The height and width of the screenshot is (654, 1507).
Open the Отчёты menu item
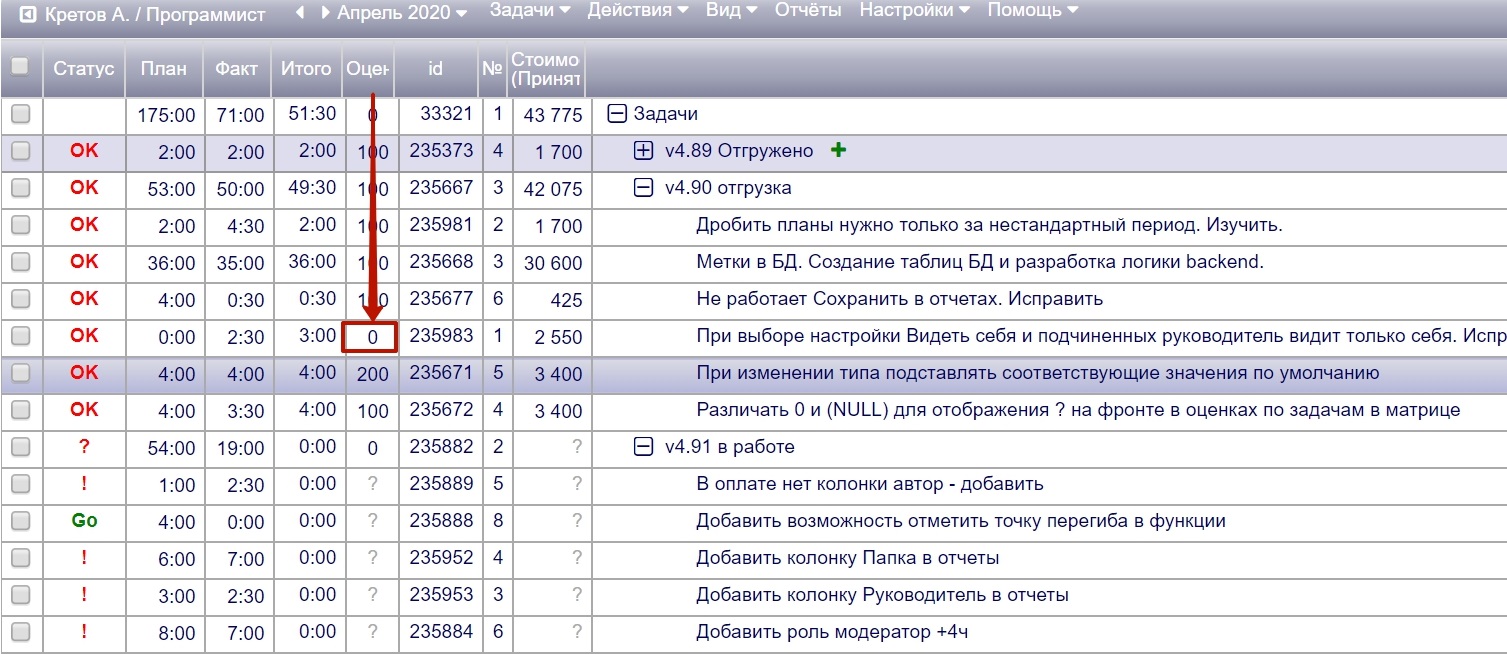pyautogui.click(x=808, y=11)
